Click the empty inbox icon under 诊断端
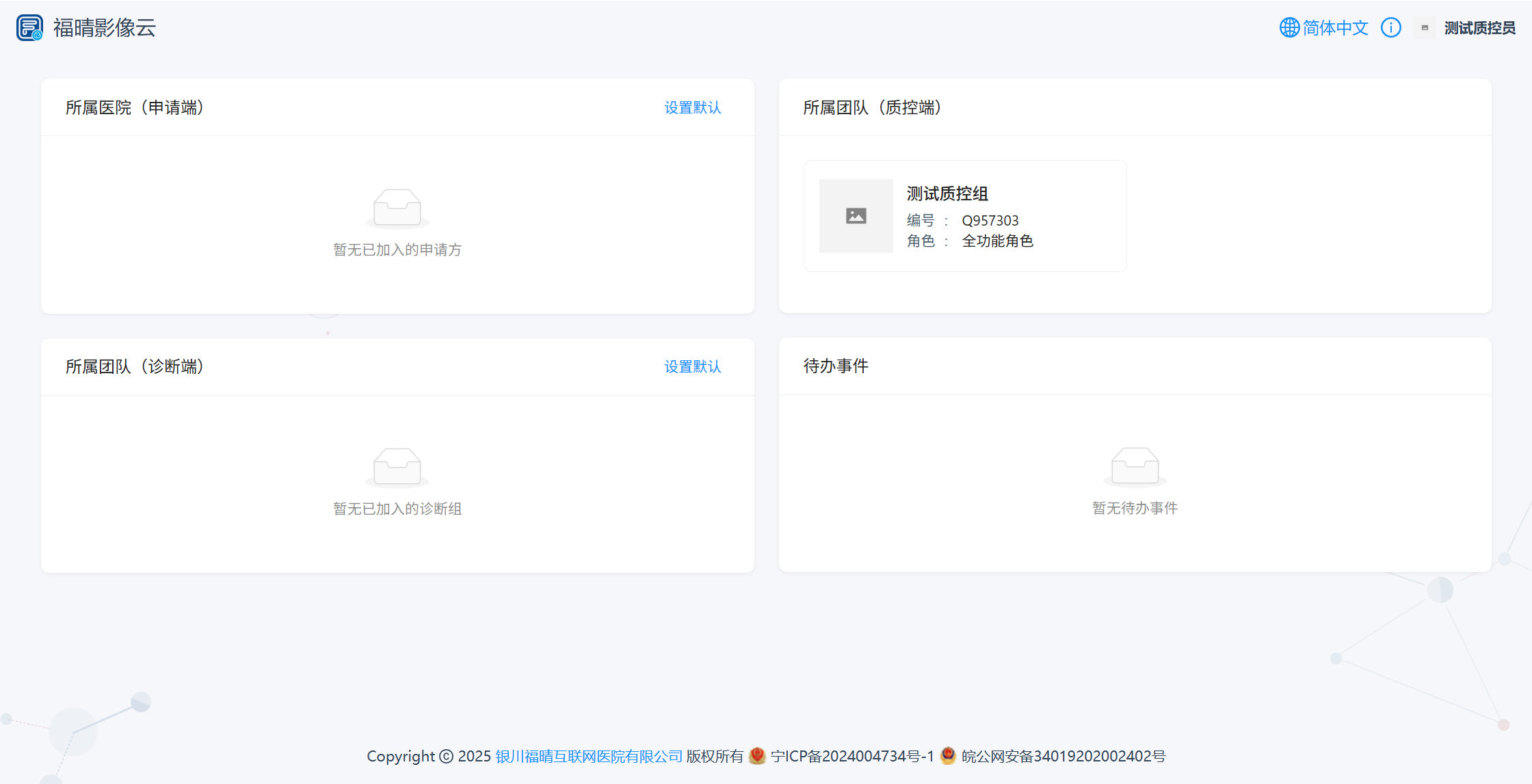This screenshot has height=784, width=1532. 397,466
